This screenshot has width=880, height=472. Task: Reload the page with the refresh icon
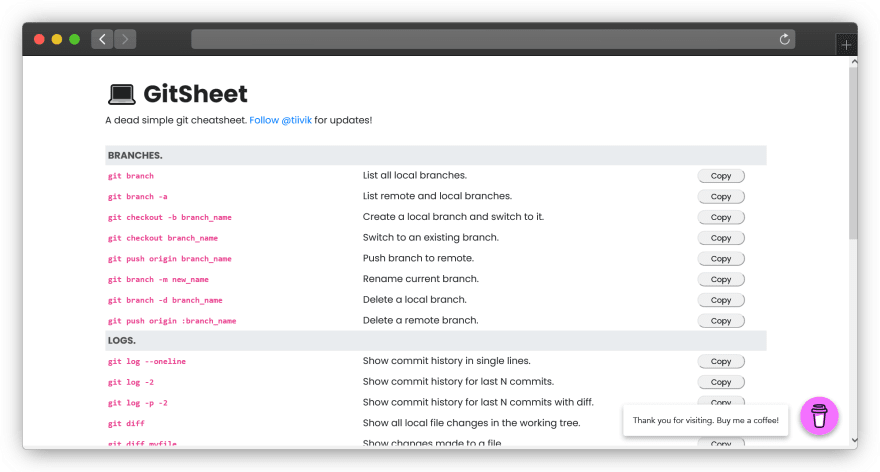785,39
